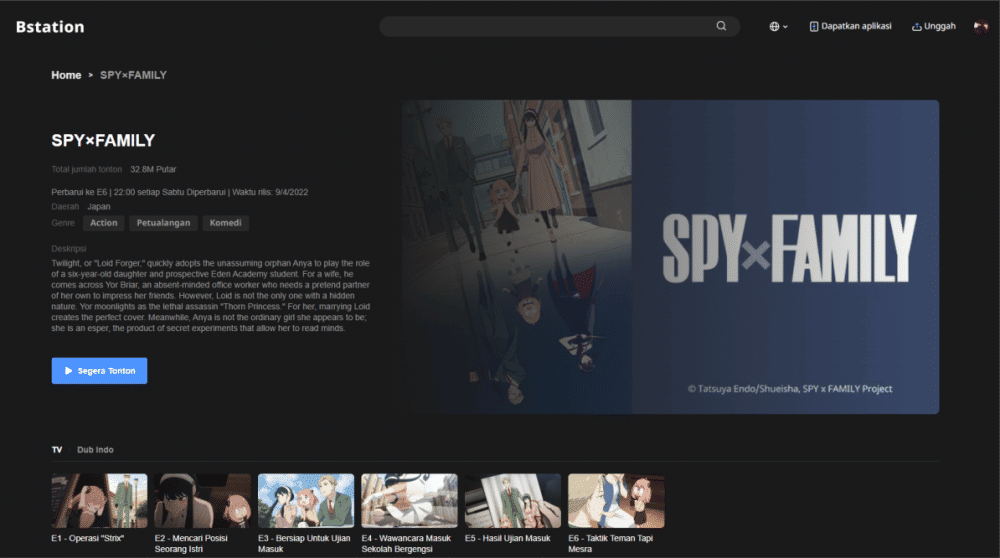
Task: Click the Bstation logo
Action: click(50, 27)
